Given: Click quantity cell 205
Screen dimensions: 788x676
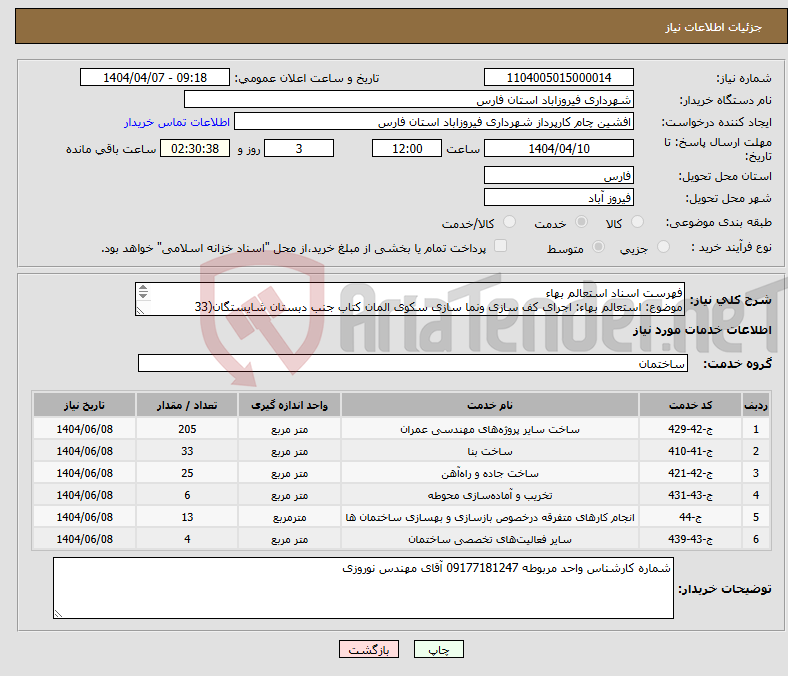Looking at the screenshot, I should (x=187, y=429).
